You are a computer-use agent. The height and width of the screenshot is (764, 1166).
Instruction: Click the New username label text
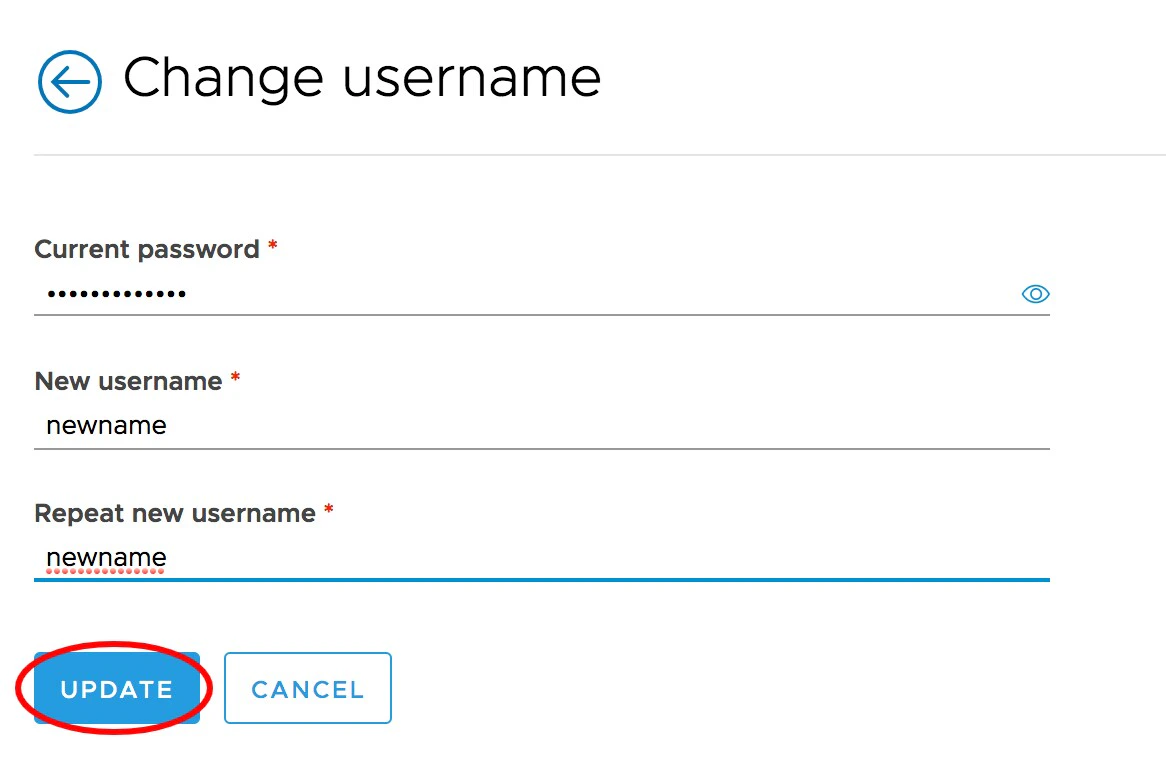tap(128, 381)
